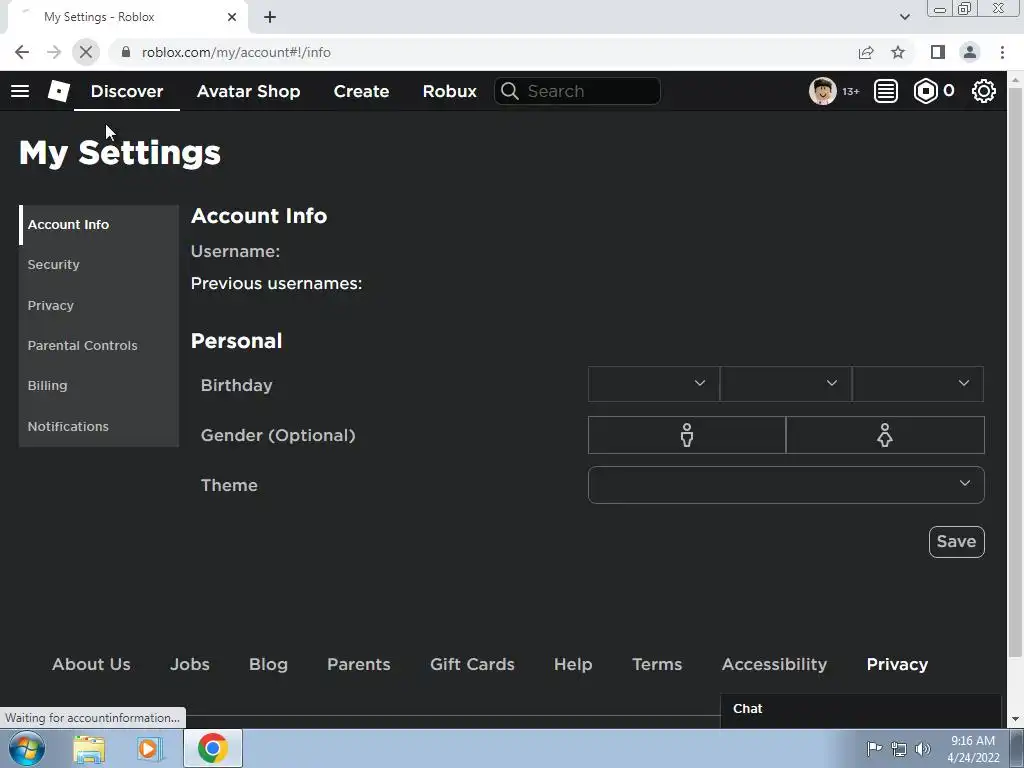The width and height of the screenshot is (1024, 768).
Task: Click the Roblox logo icon
Action: point(59,91)
